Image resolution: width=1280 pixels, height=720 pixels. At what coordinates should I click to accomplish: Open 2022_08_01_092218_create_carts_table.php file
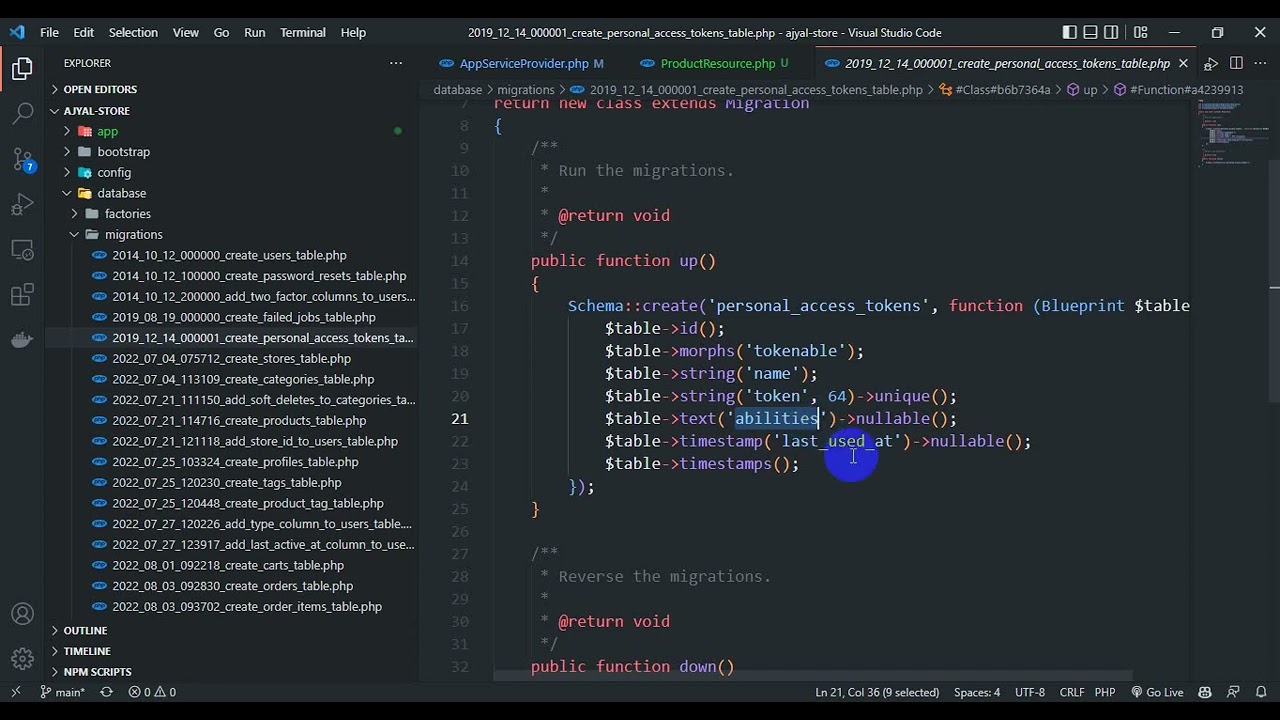point(229,565)
